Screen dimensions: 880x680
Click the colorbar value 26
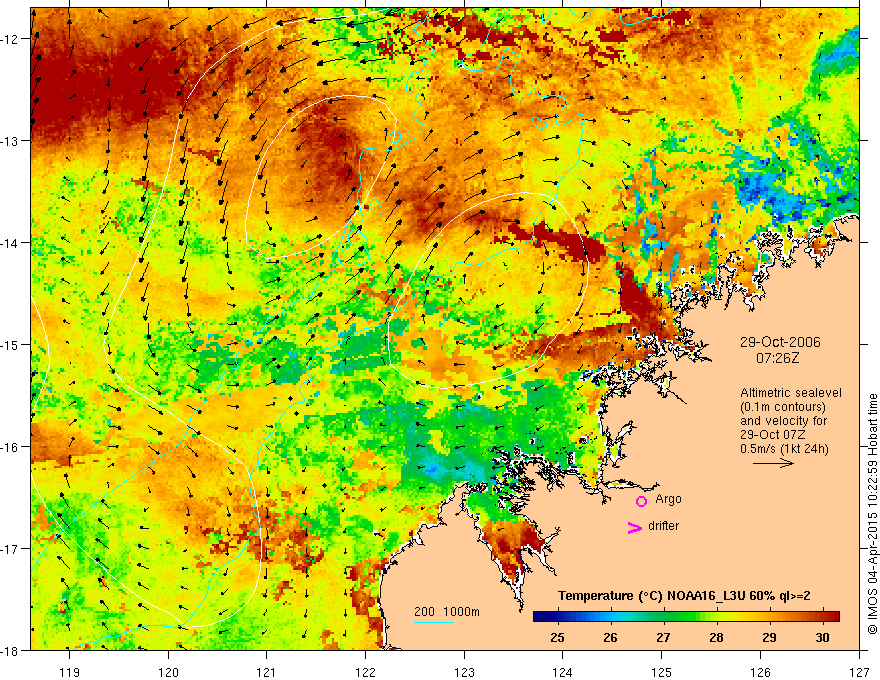[610, 637]
